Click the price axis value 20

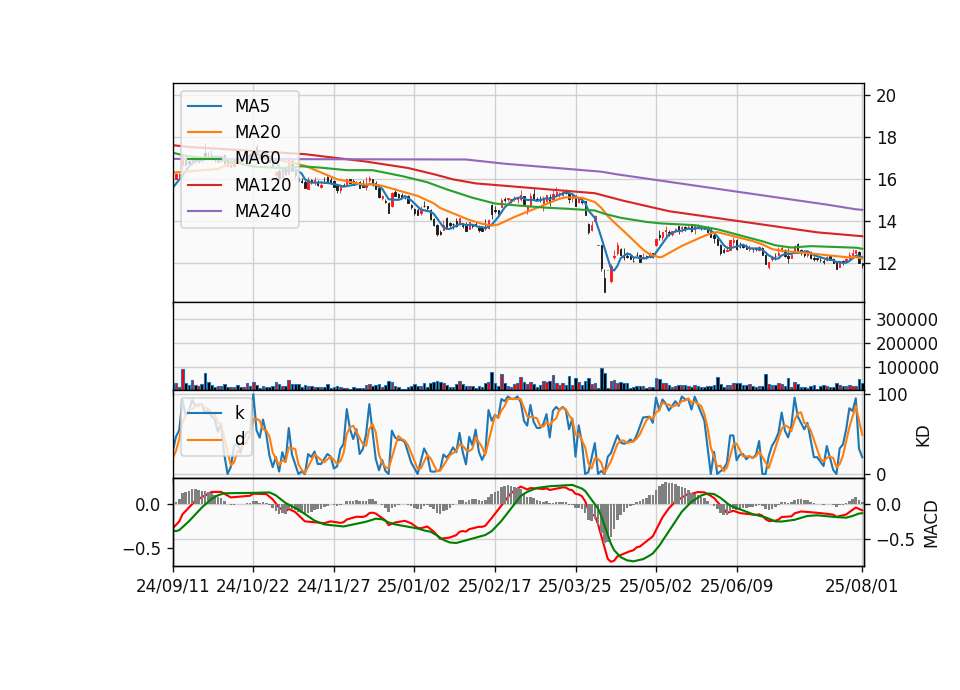tap(886, 96)
